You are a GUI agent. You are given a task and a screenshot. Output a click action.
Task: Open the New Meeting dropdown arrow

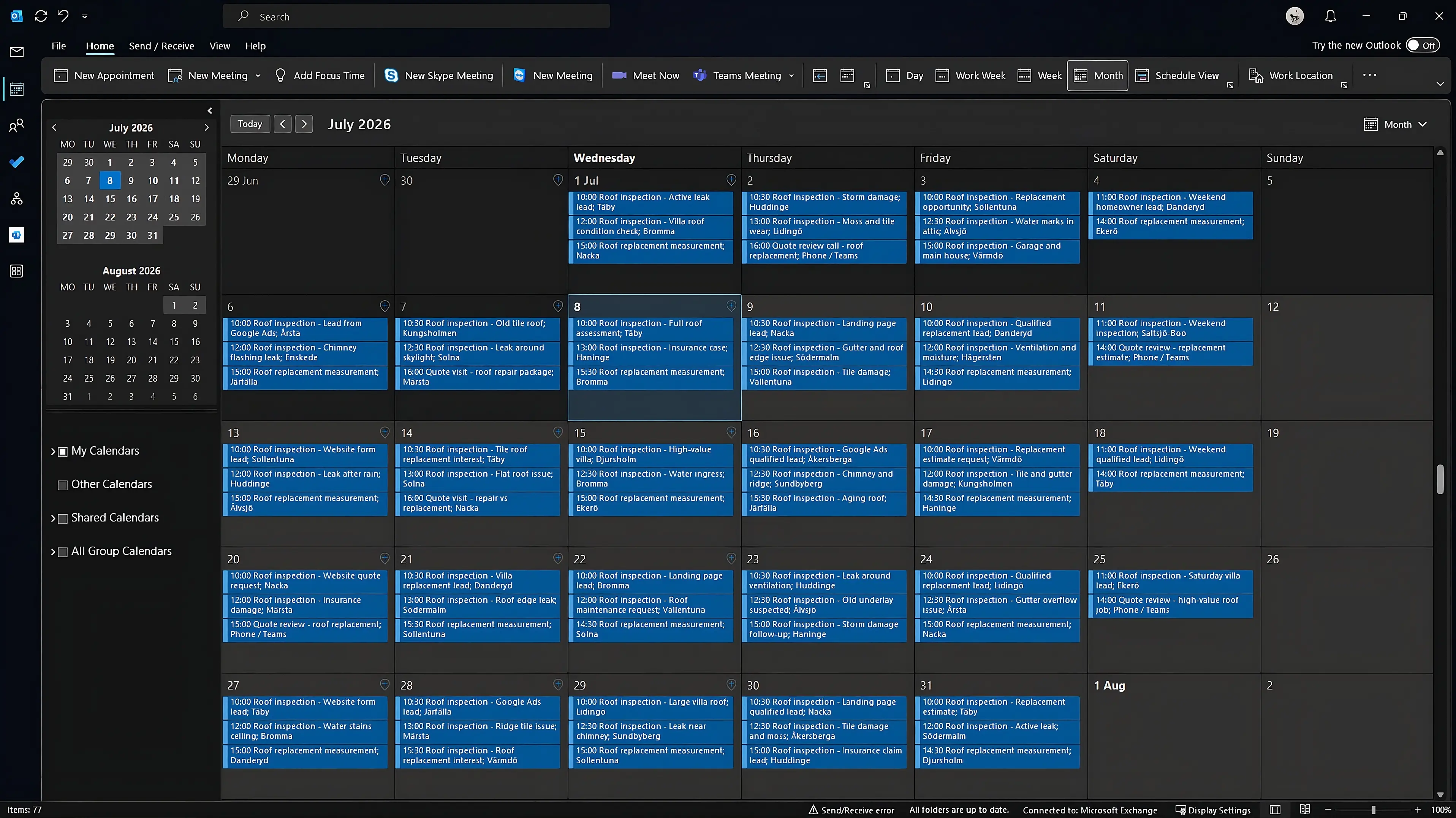tap(258, 75)
